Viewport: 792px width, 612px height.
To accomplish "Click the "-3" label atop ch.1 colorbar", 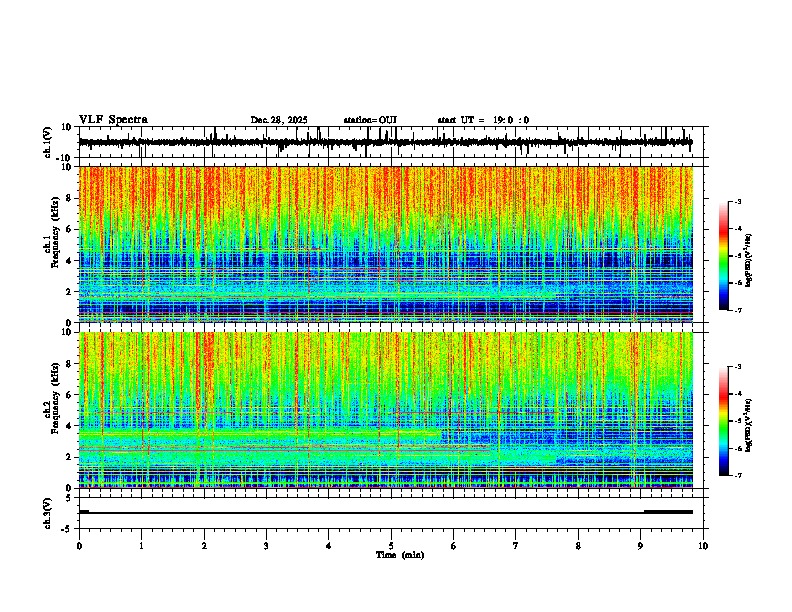I will pyautogui.click(x=737, y=201).
